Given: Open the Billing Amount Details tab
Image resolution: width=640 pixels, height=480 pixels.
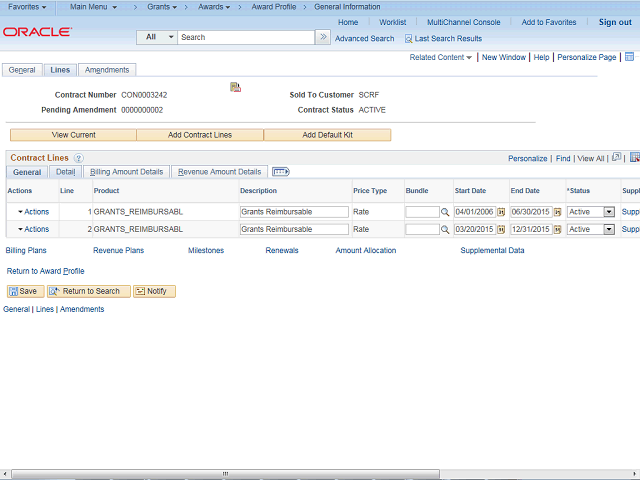Looking at the screenshot, I should (x=127, y=172).
